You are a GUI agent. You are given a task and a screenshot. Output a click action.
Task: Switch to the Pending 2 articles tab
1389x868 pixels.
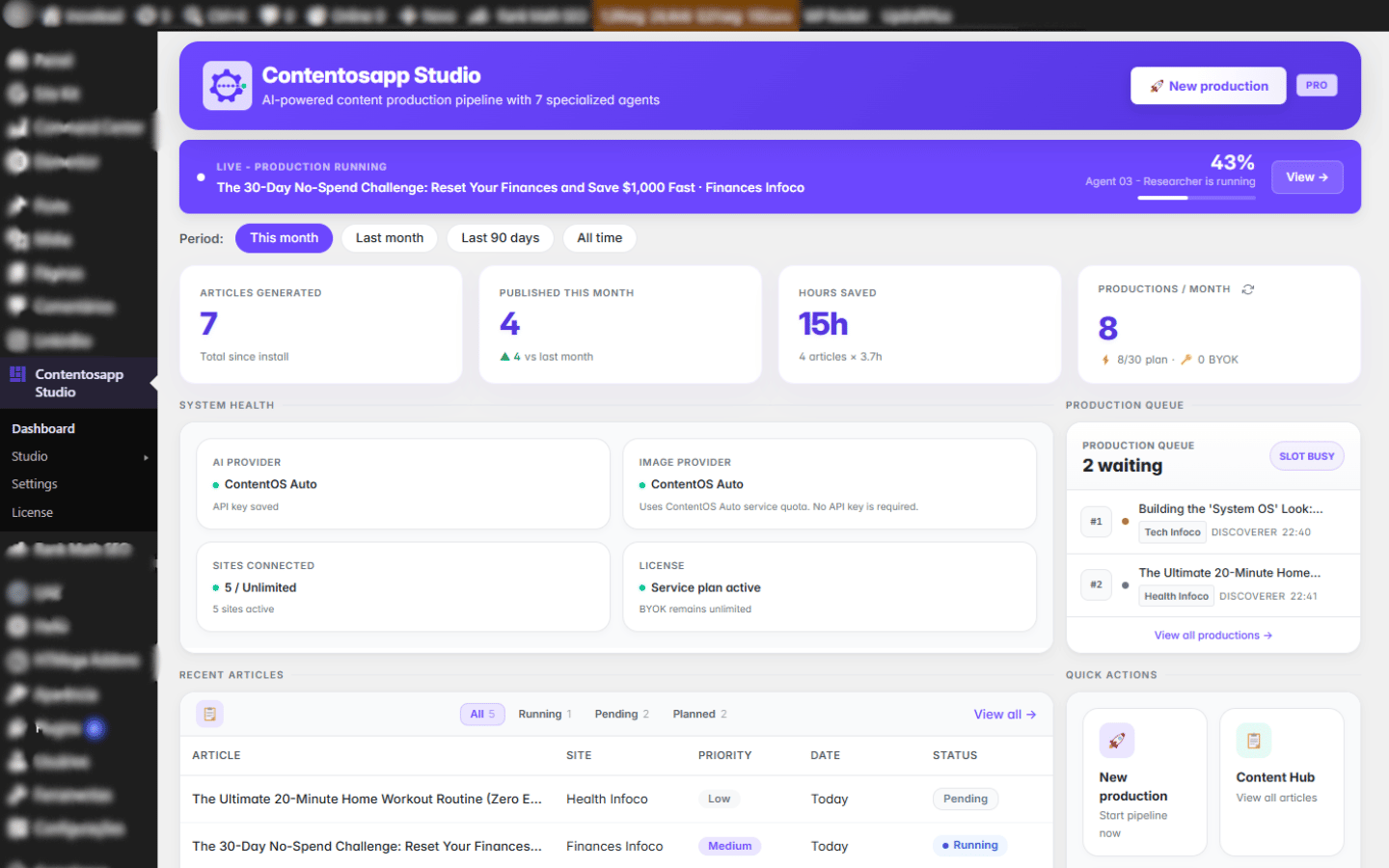pyautogui.click(x=621, y=714)
